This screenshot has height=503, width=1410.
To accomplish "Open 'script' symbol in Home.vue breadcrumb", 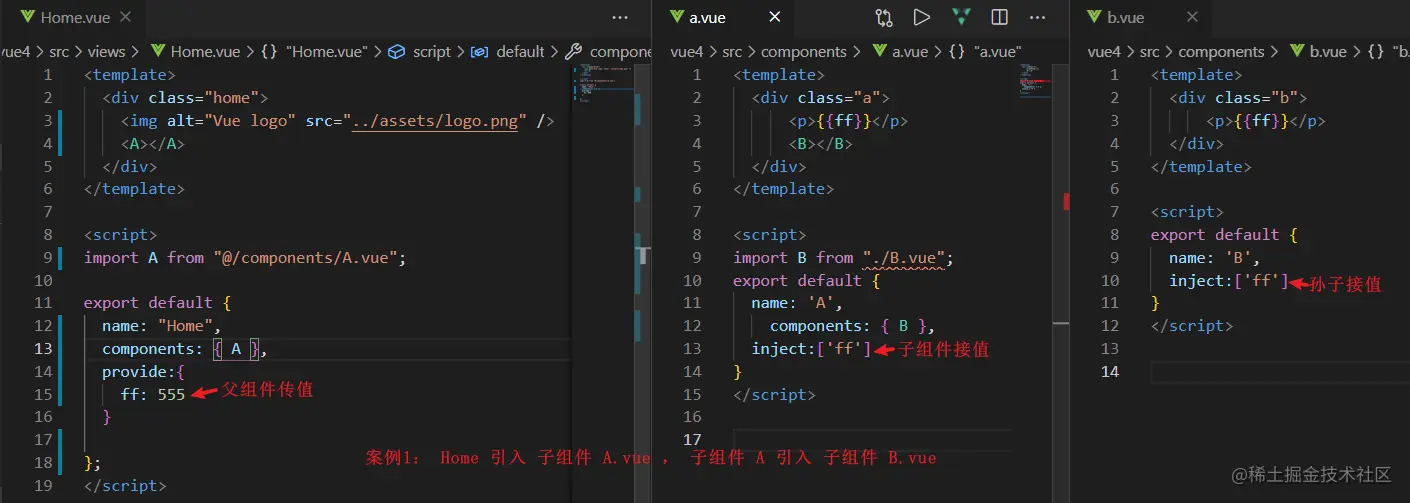I will pos(421,52).
